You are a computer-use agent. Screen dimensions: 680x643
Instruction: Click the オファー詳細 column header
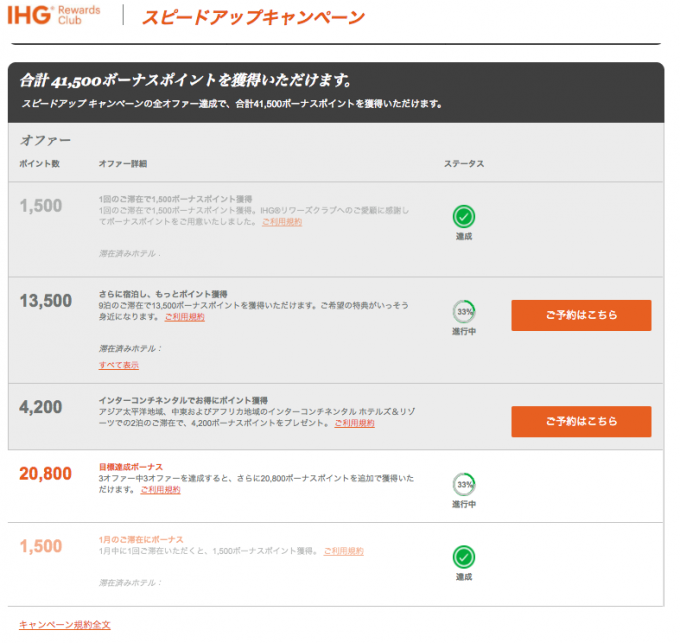coord(123,163)
